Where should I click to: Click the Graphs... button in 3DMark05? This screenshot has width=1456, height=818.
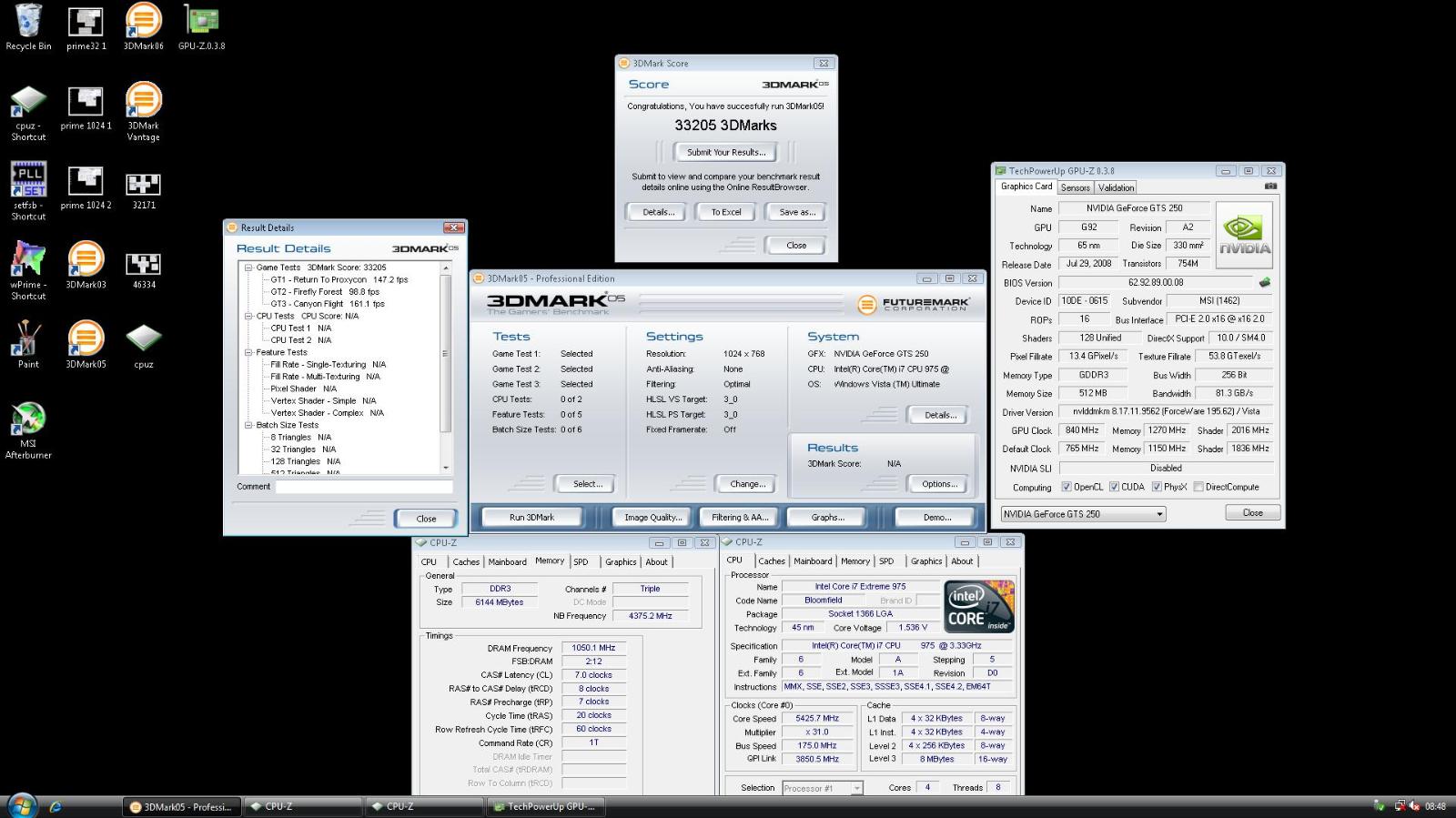tap(827, 517)
